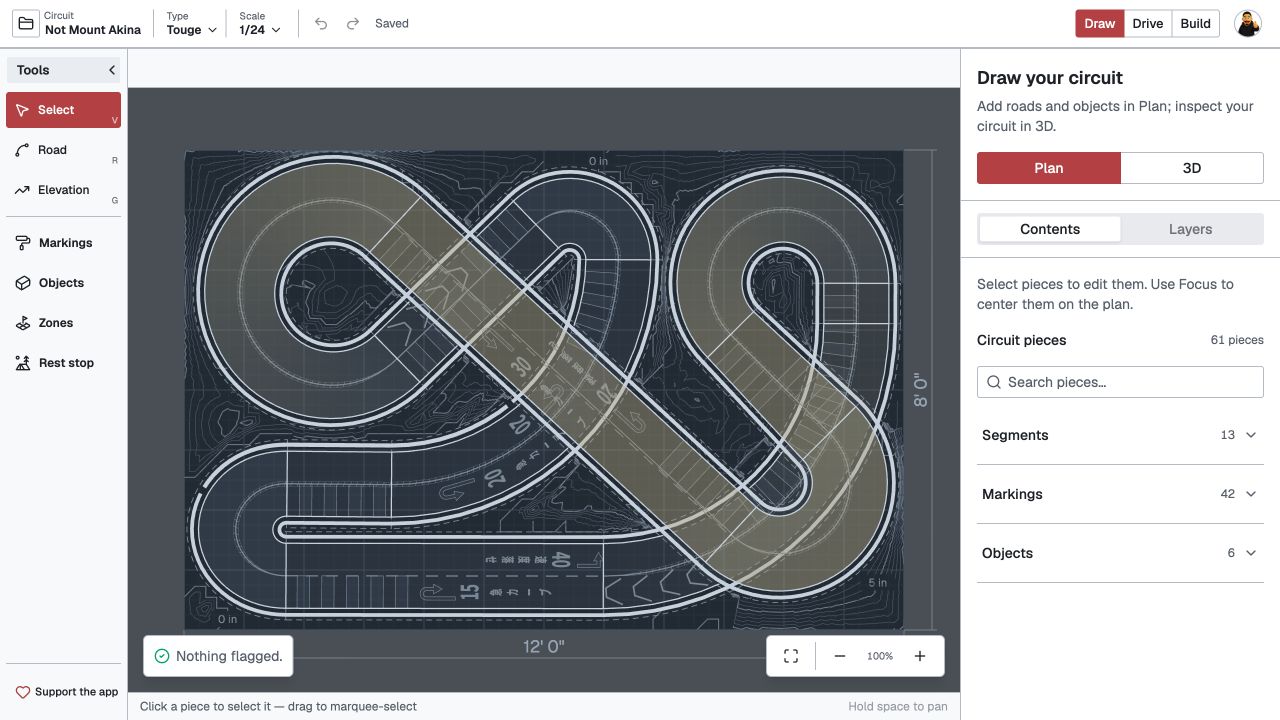Screen dimensions: 1280x720
Task: Undo the last action
Action: [321, 24]
